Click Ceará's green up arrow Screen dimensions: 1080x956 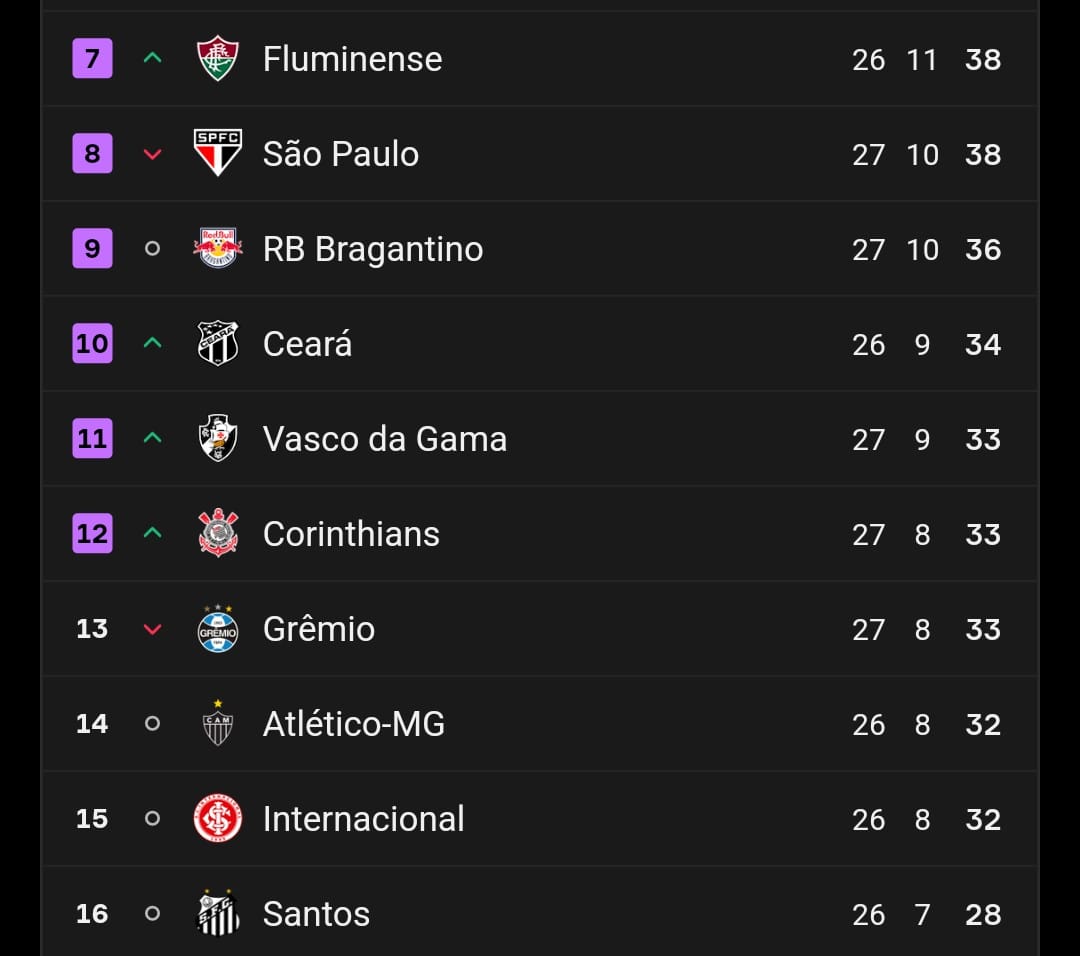(x=152, y=343)
